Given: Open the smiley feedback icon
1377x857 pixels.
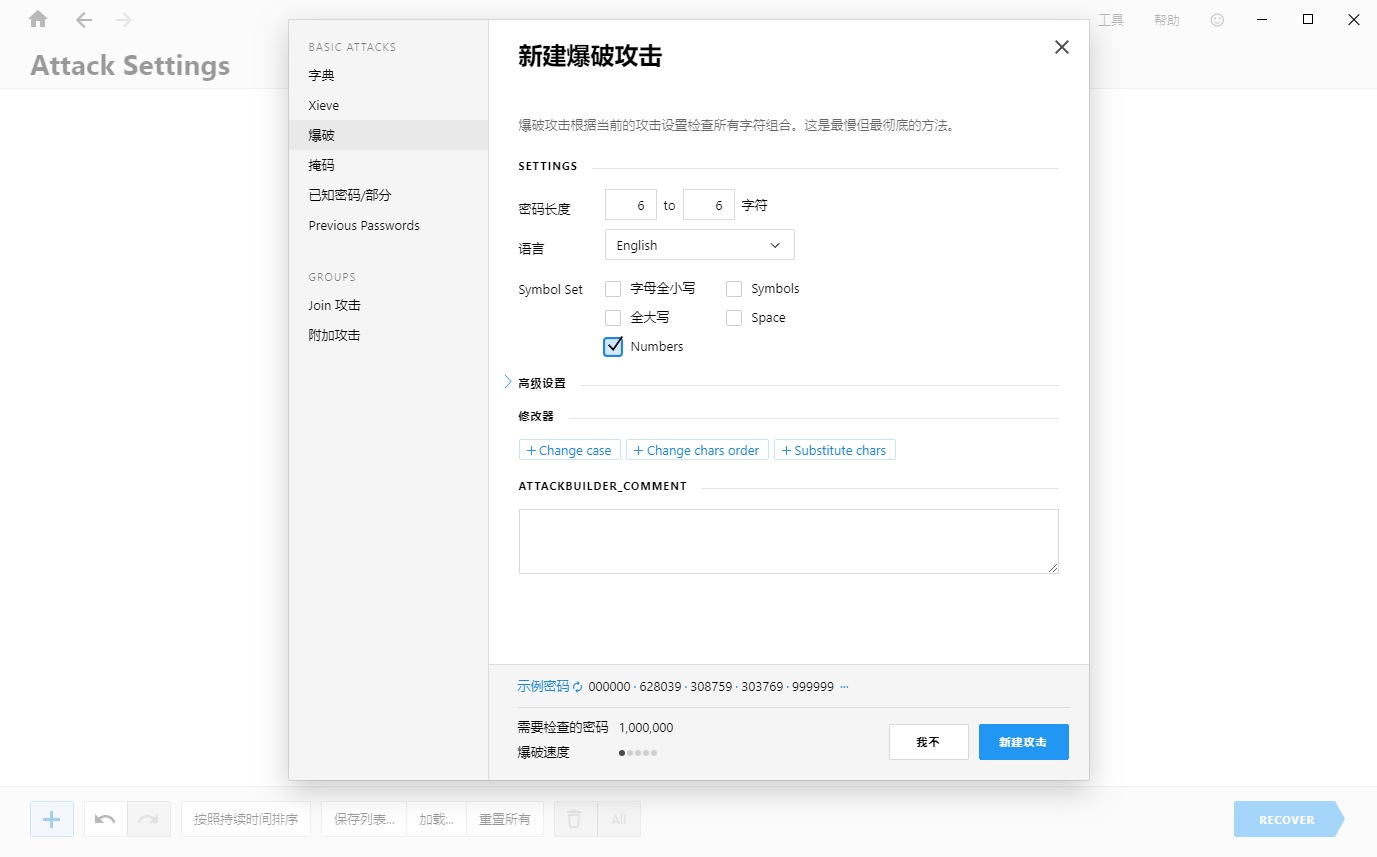Looking at the screenshot, I should [x=1217, y=19].
